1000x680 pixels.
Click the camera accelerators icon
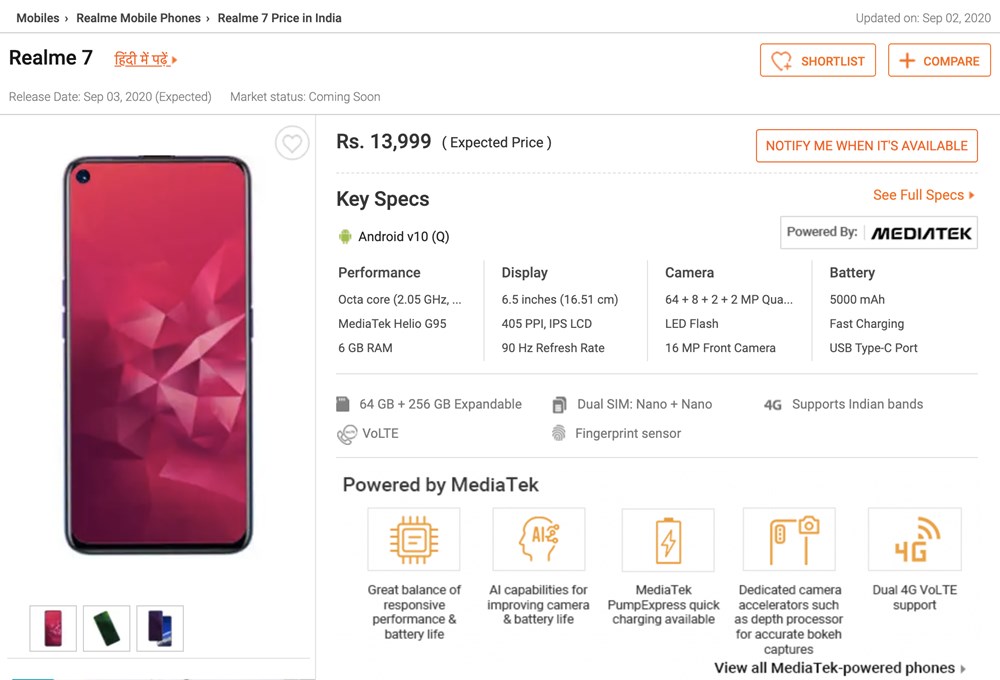click(788, 538)
